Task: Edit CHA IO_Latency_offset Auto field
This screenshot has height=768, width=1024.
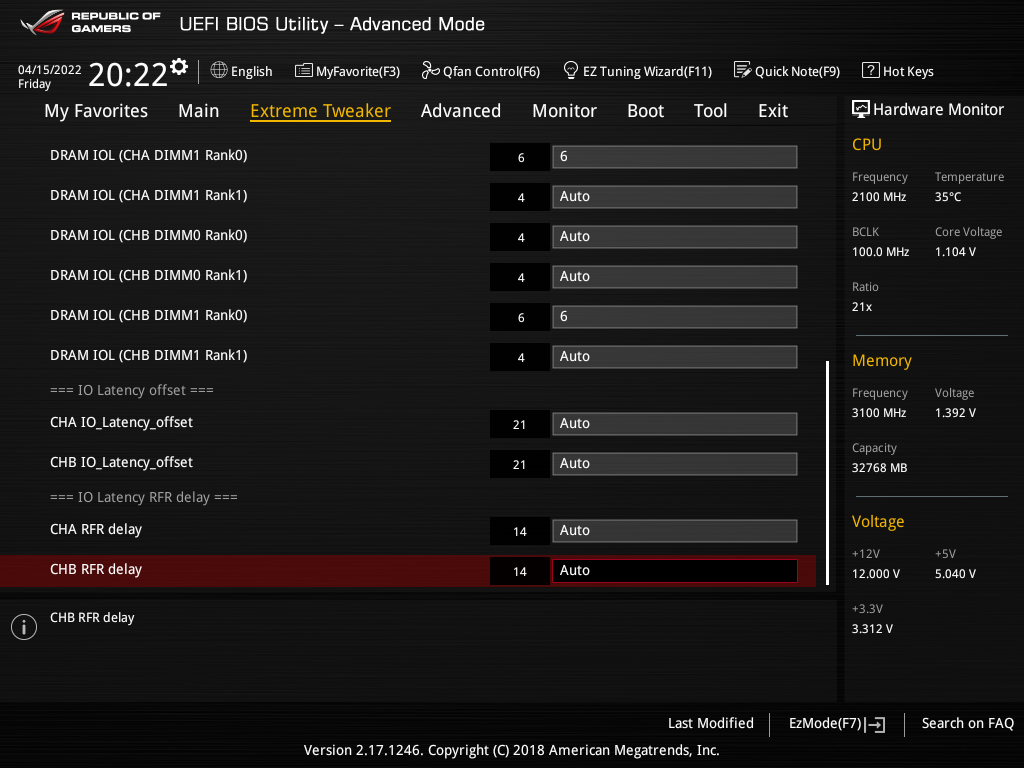Action: [x=675, y=423]
